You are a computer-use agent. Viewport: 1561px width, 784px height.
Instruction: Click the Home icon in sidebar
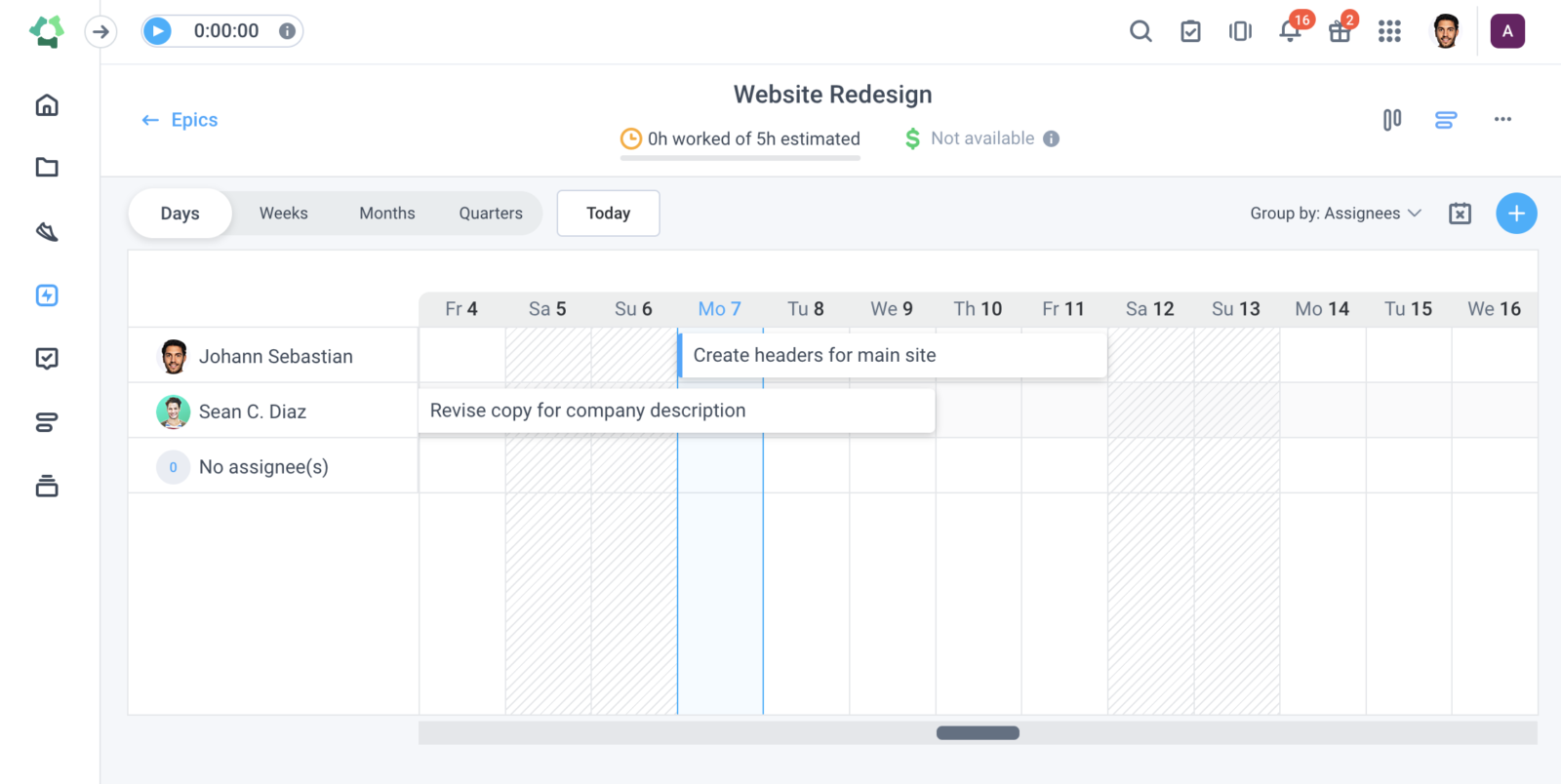tap(47, 104)
